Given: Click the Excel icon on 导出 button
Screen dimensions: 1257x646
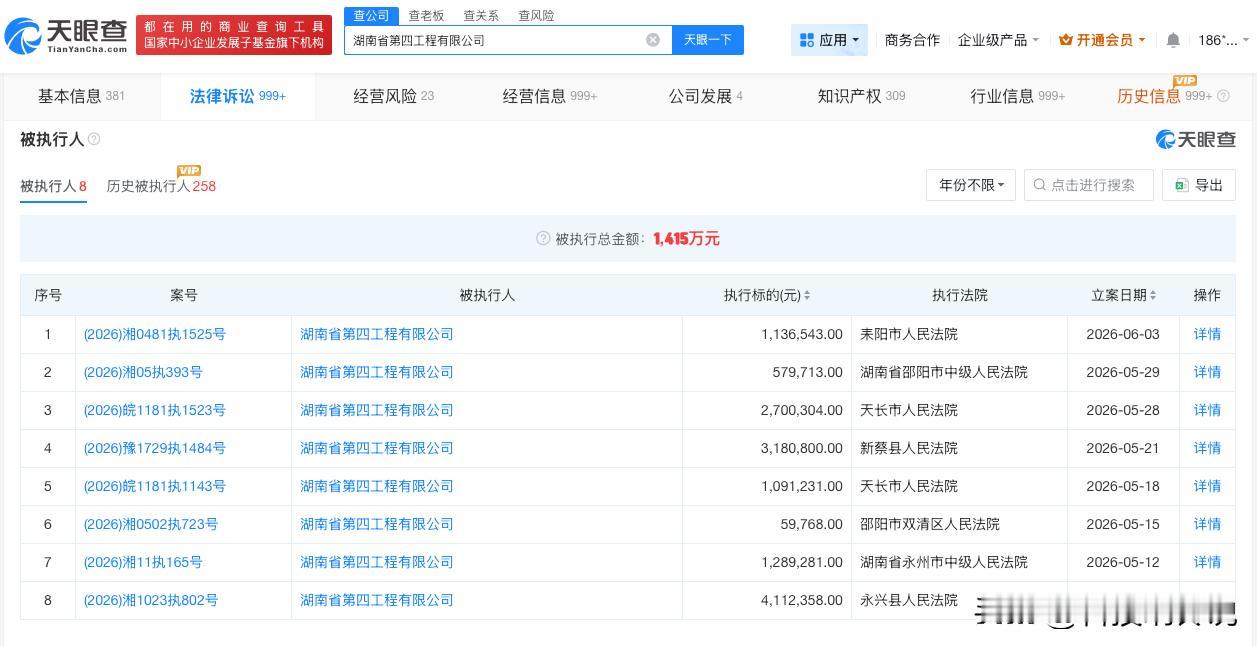Looking at the screenshot, I should click(x=1181, y=185).
